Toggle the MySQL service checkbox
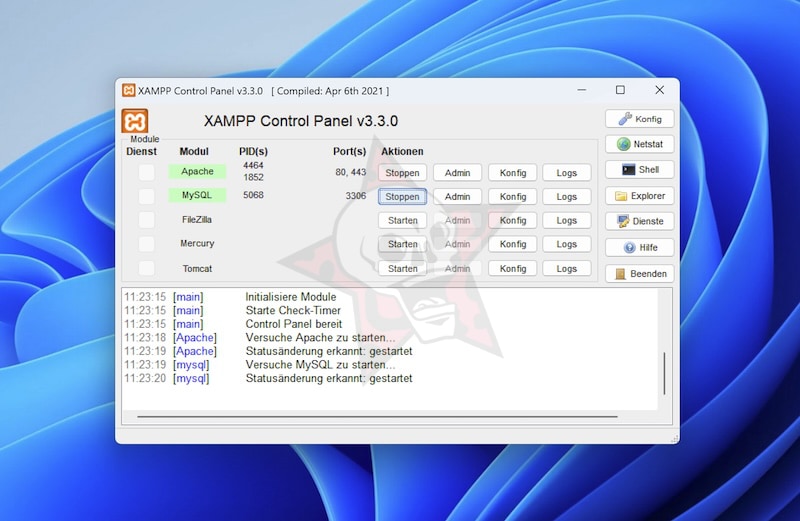The height and width of the screenshot is (521, 800). pos(146,196)
